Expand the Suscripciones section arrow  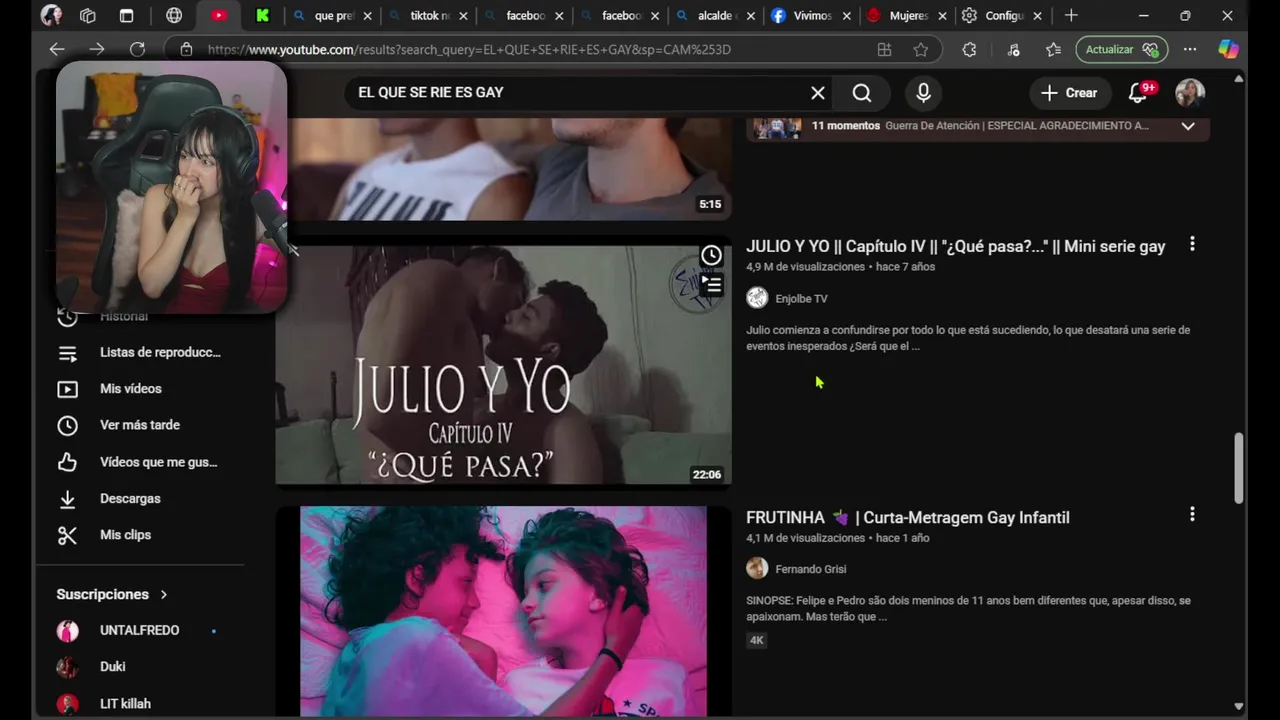click(x=164, y=594)
